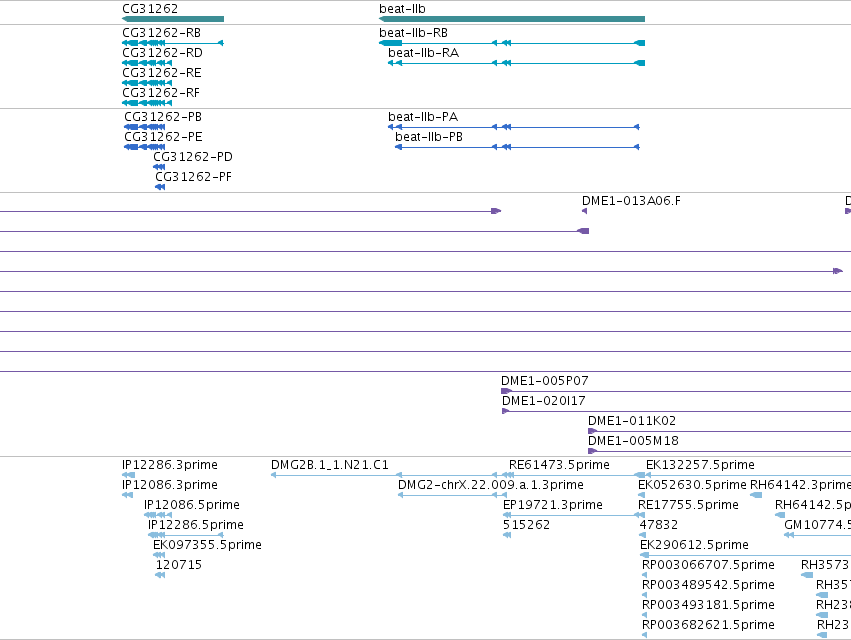Select the beat-IIb-PA protein label
The image size is (851, 640).
pos(423,117)
